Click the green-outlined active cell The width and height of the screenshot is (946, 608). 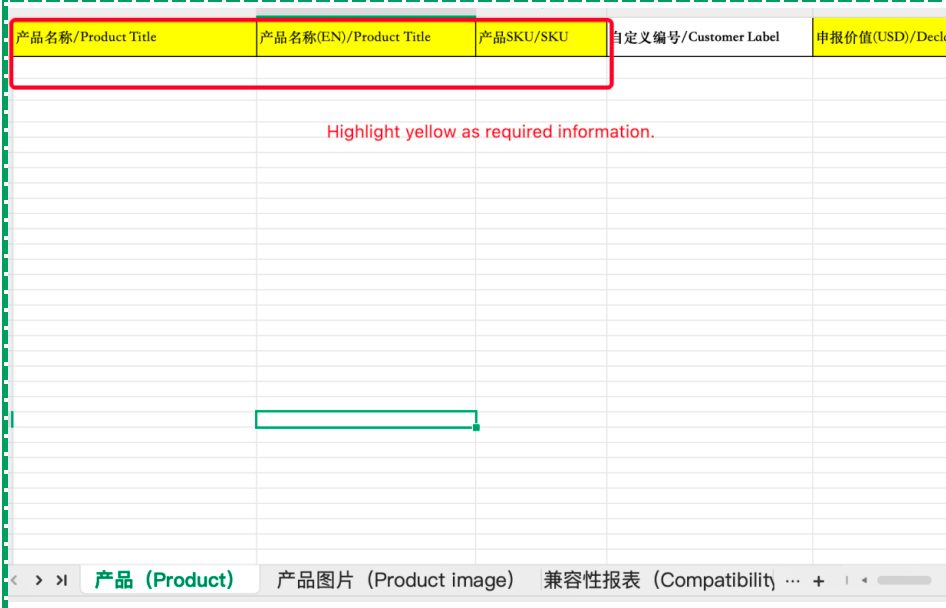[x=365, y=419]
